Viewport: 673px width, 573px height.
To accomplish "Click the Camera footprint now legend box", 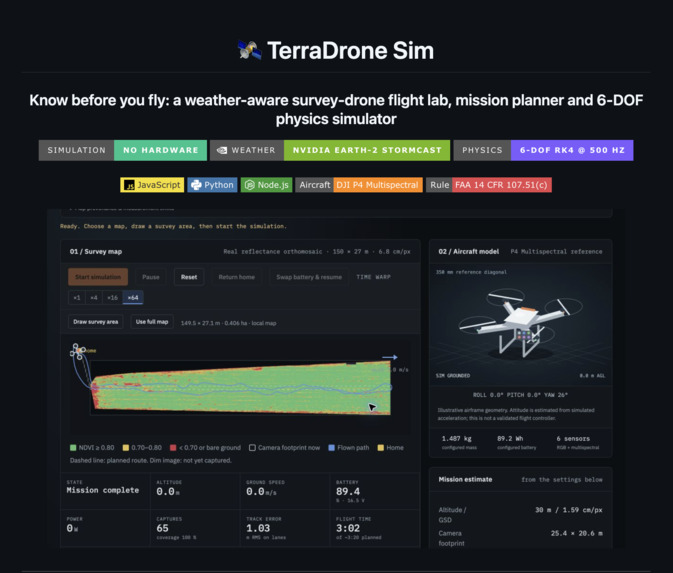I will [252, 448].
